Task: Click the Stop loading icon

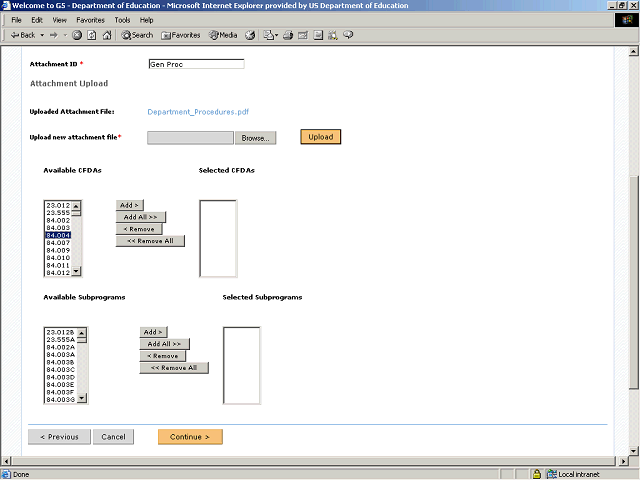Action: (77, 35)
